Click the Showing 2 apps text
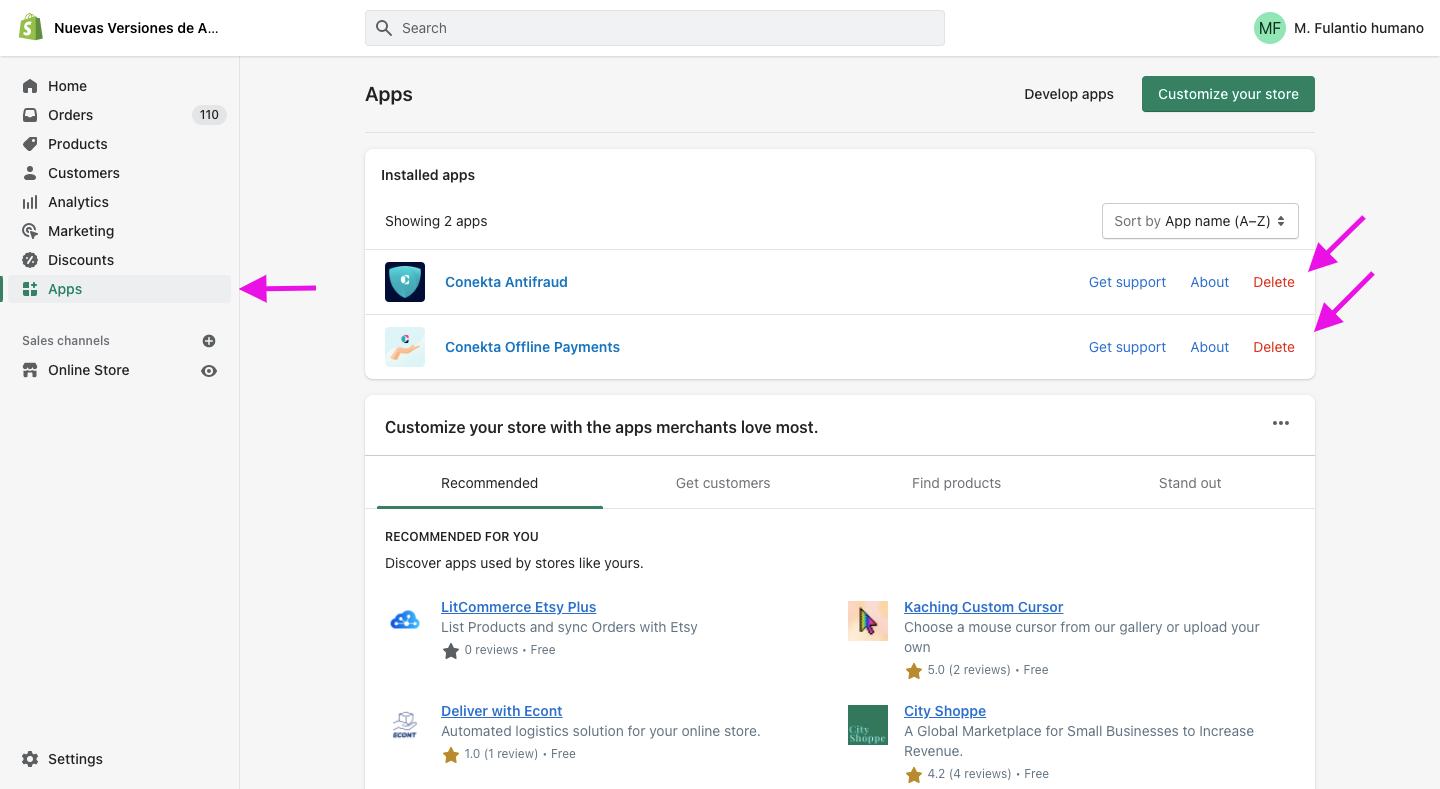The image size is (1440, 789). point(436,221)
